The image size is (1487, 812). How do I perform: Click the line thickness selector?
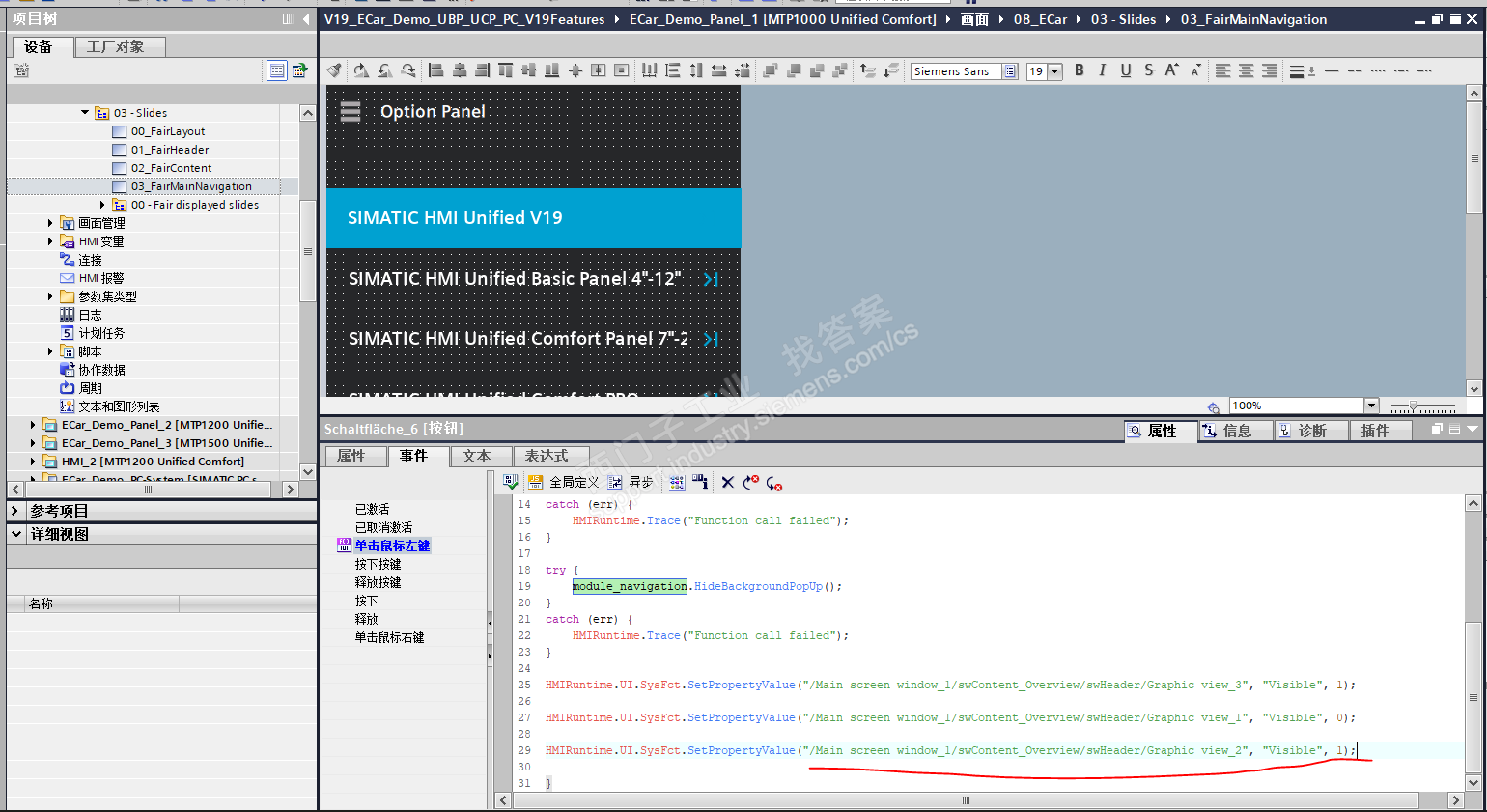pos(1301,70)
